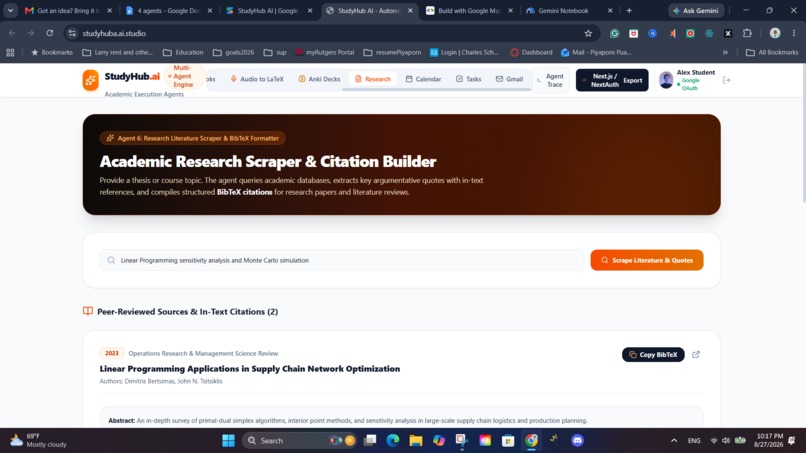Click the StudyHub.ai orange logo icon

pos(90,80)
